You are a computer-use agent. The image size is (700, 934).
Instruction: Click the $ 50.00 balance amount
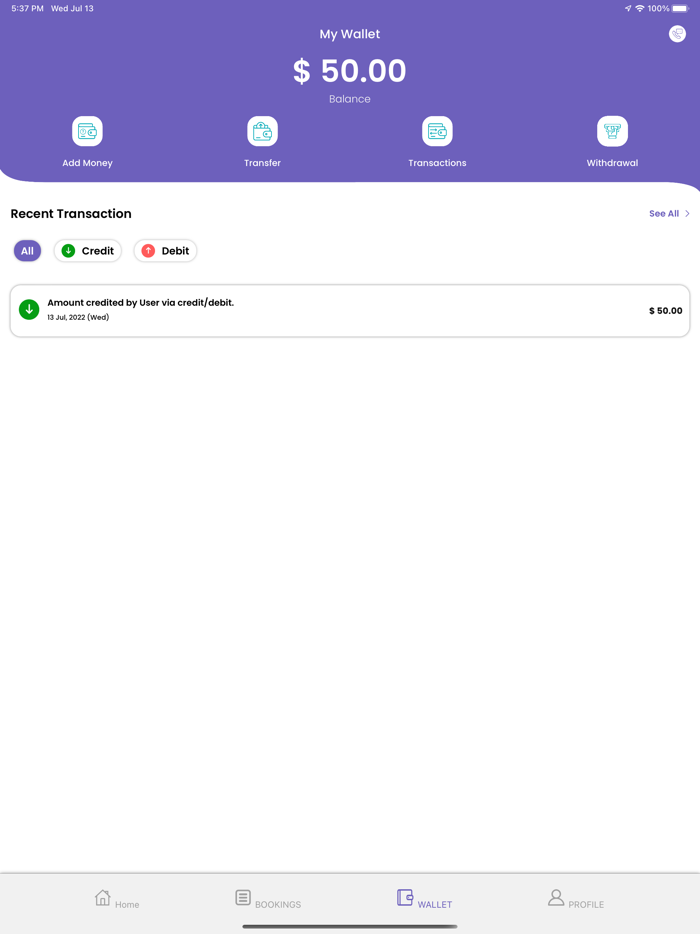click(350, 71)
